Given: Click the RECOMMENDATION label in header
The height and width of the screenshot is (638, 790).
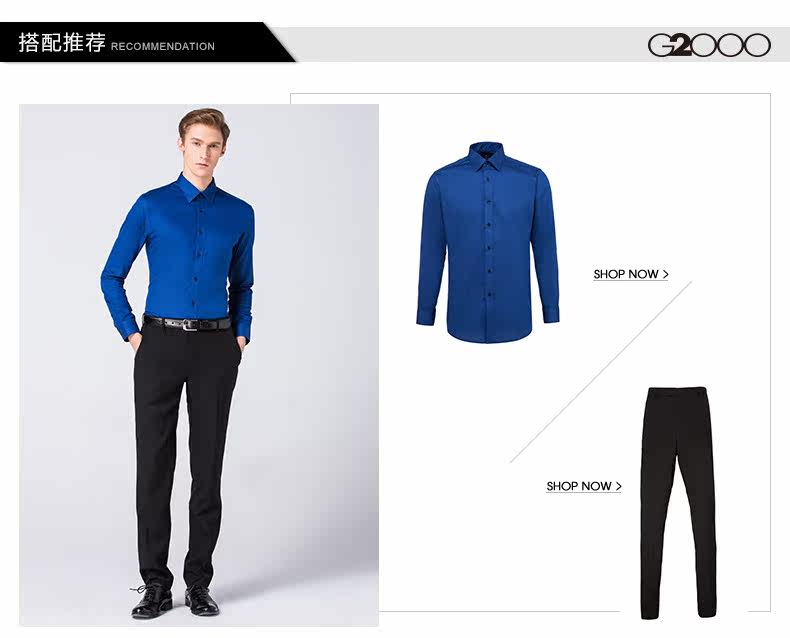Looking at the screenshot, I should 163,46.
